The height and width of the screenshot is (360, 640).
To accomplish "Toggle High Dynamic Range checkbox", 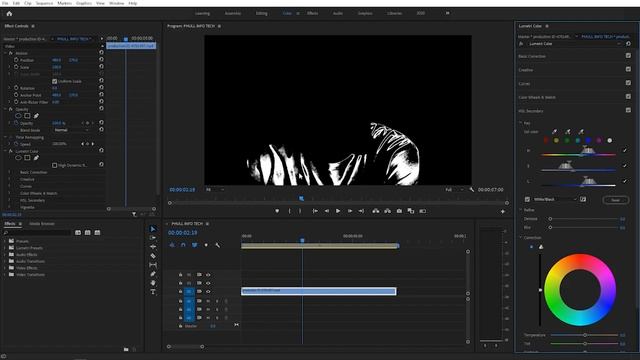I will [54, 165].
